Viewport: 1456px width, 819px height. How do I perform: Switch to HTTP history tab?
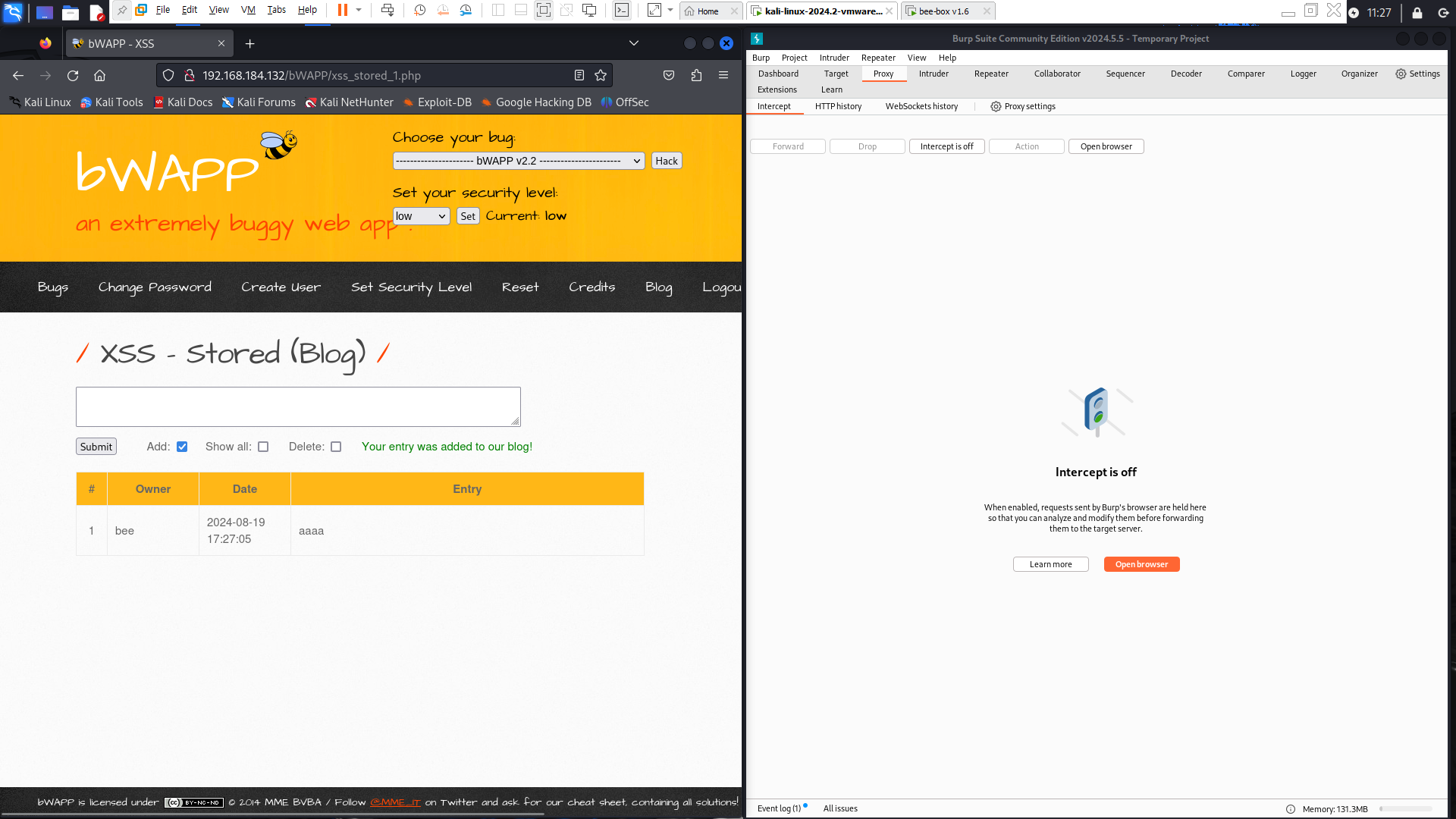coord(838,106)
